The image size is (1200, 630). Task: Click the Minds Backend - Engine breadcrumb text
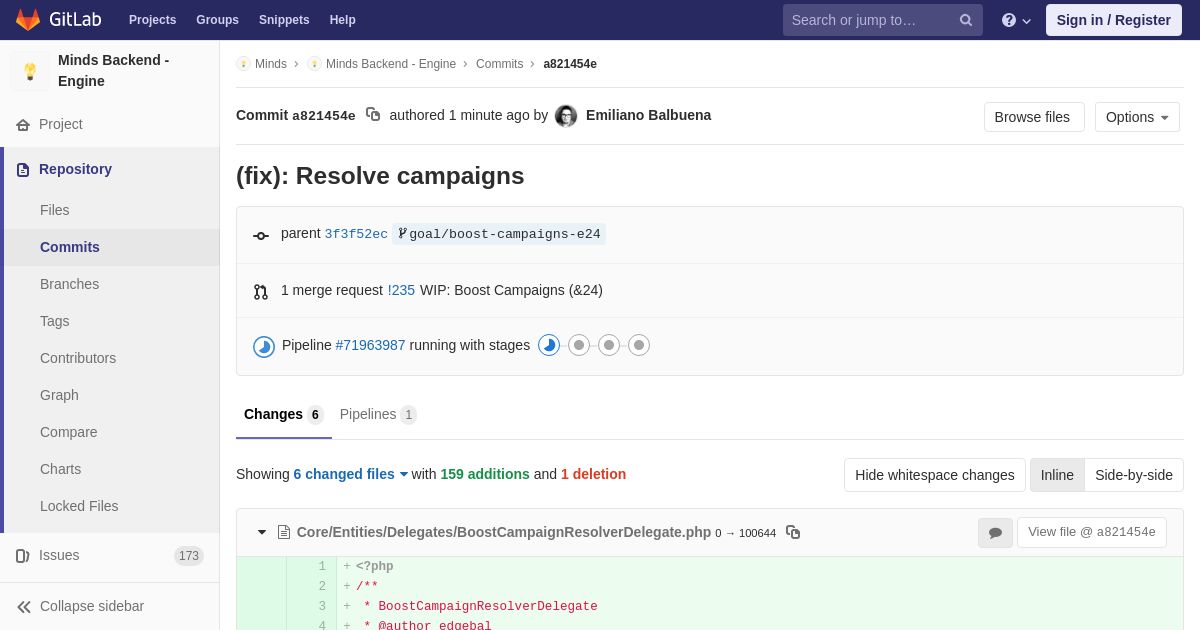coord(391,64)
